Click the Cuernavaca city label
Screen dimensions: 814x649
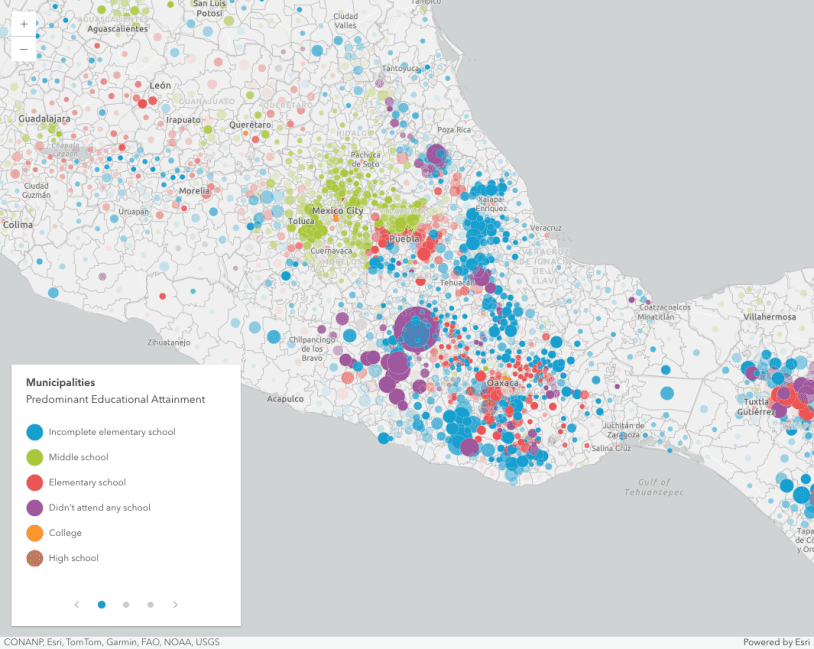click(331, 251)
